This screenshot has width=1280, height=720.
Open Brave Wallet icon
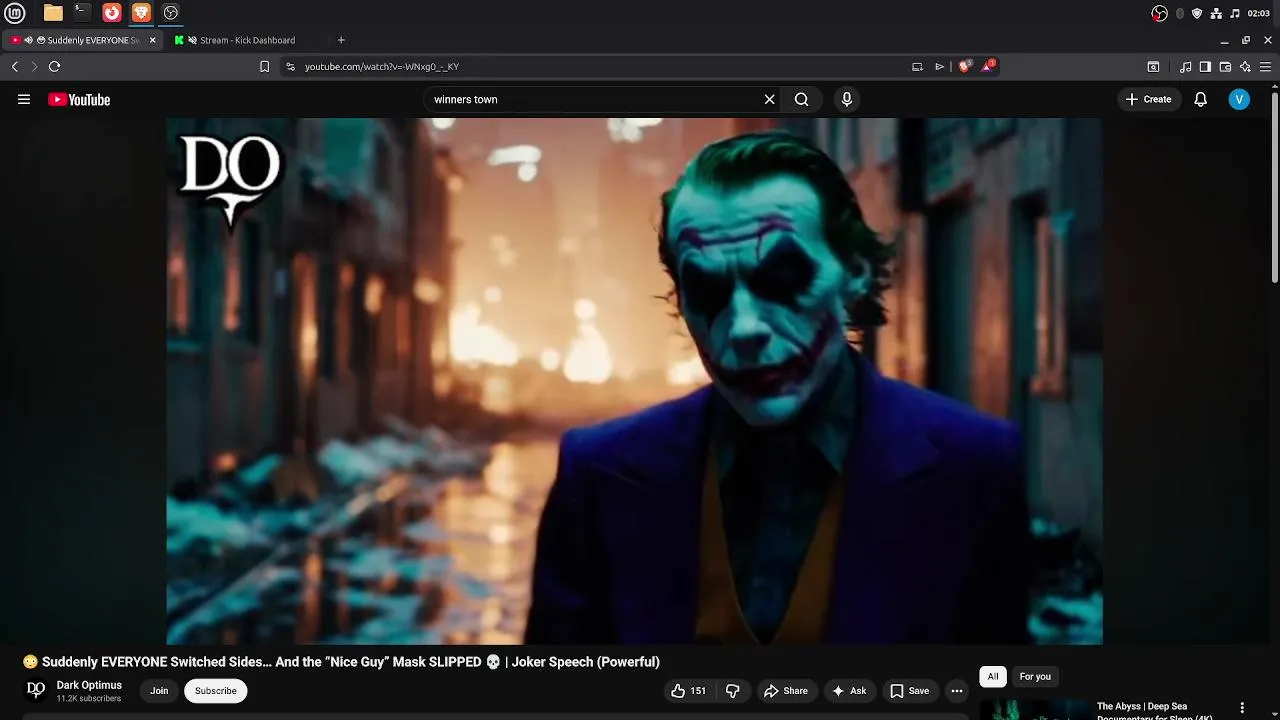[1225, 67]
